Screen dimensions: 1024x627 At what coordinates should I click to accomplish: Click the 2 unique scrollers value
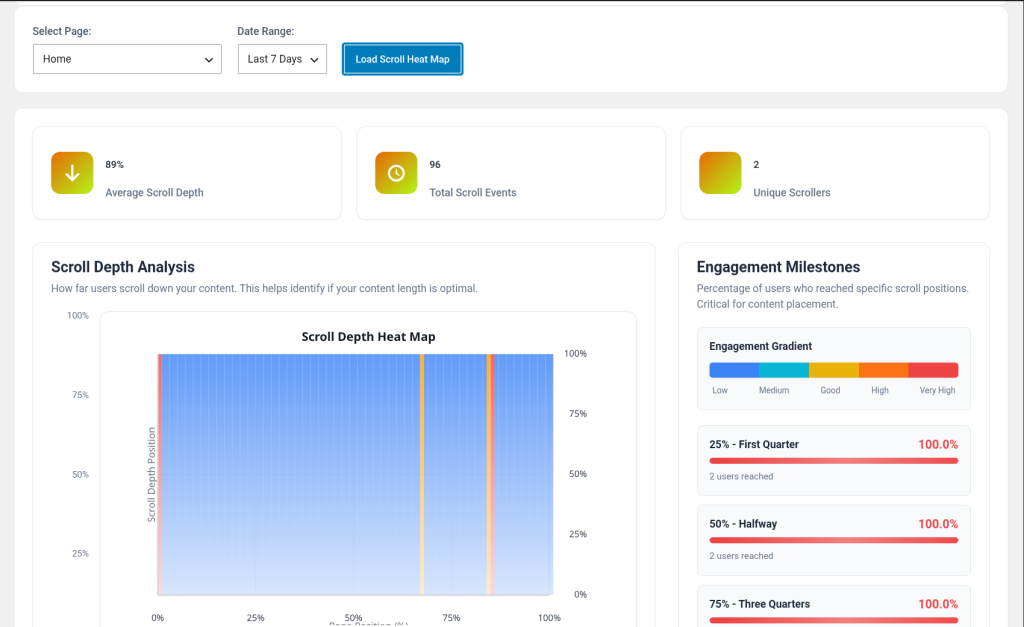click(x=756, y=165)
